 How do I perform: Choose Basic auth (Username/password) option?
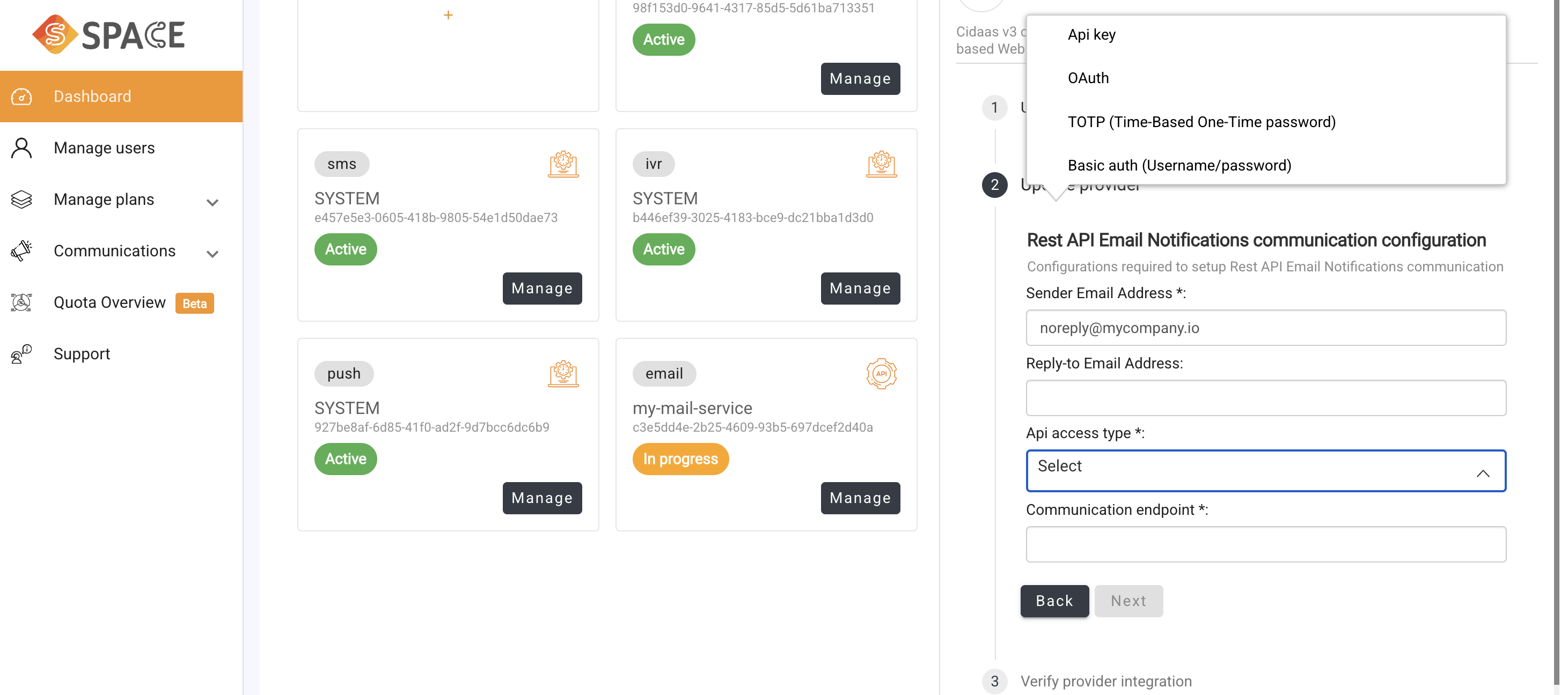click(x=1179, y=165)
